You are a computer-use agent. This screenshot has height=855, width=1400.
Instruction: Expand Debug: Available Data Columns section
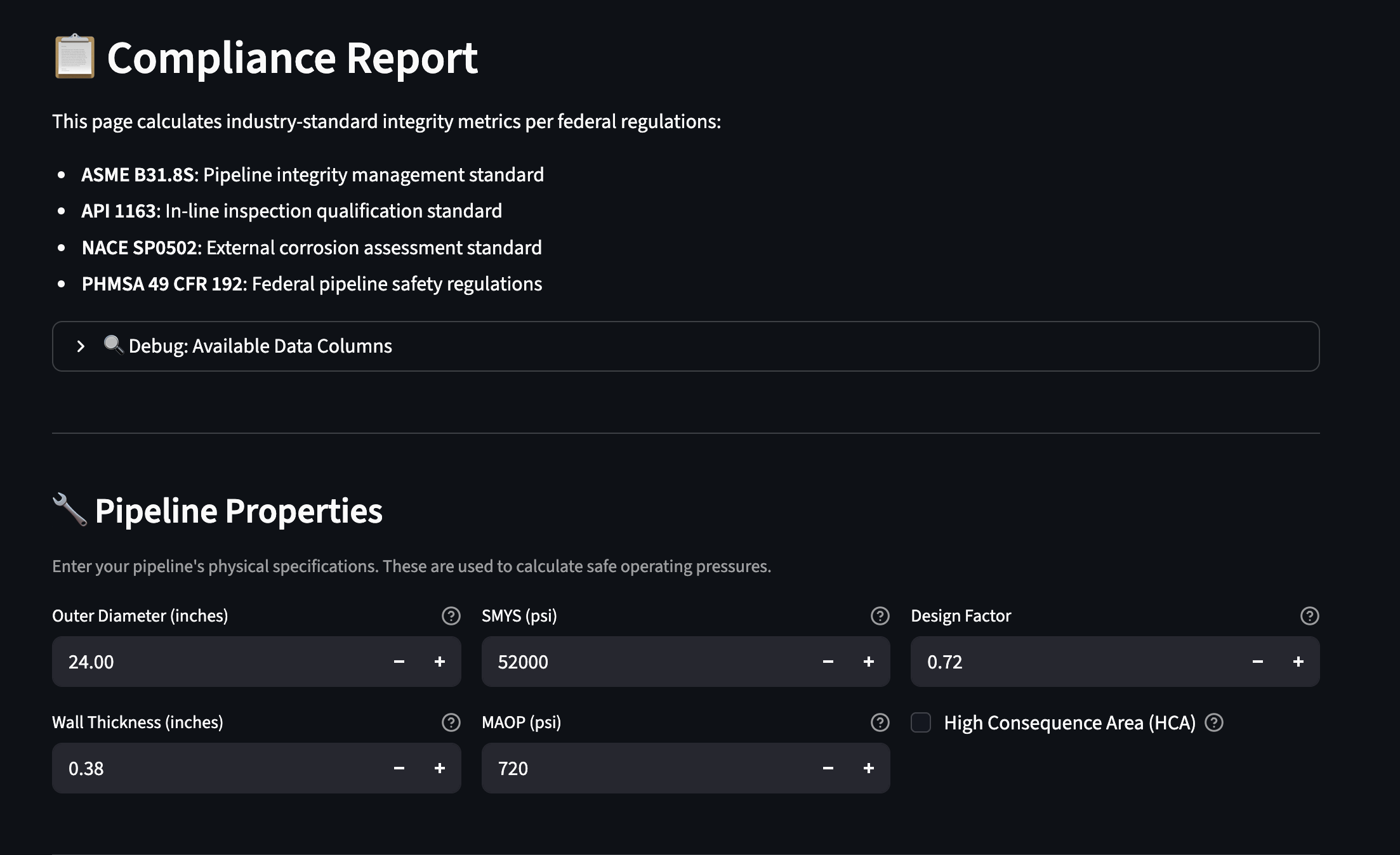click(x=260, y=346)
